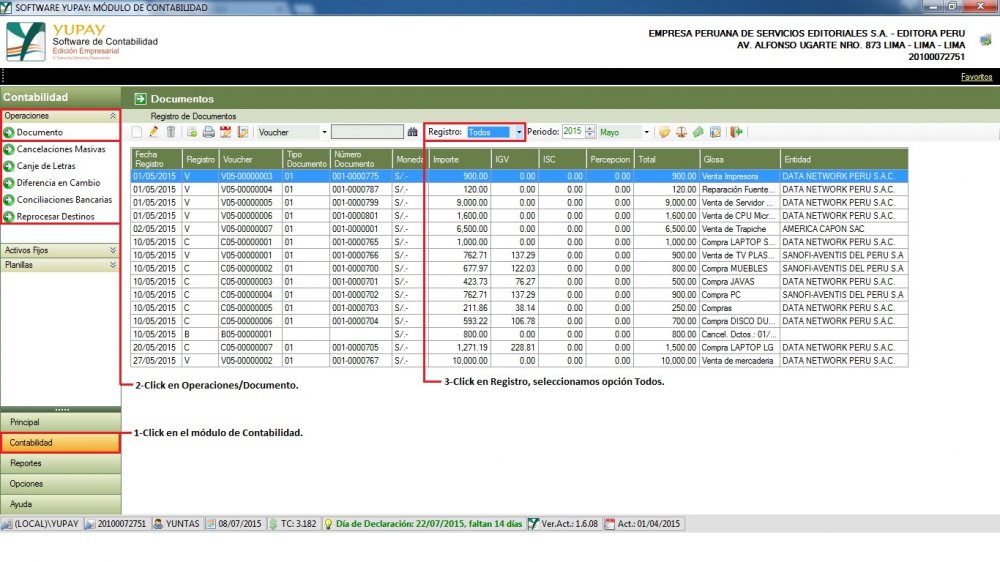The width and height of the screenshot is (1000, 562).
Task: Click the open folder icon after Mayo
Action: pyautogui.click(x=665, y=132)
